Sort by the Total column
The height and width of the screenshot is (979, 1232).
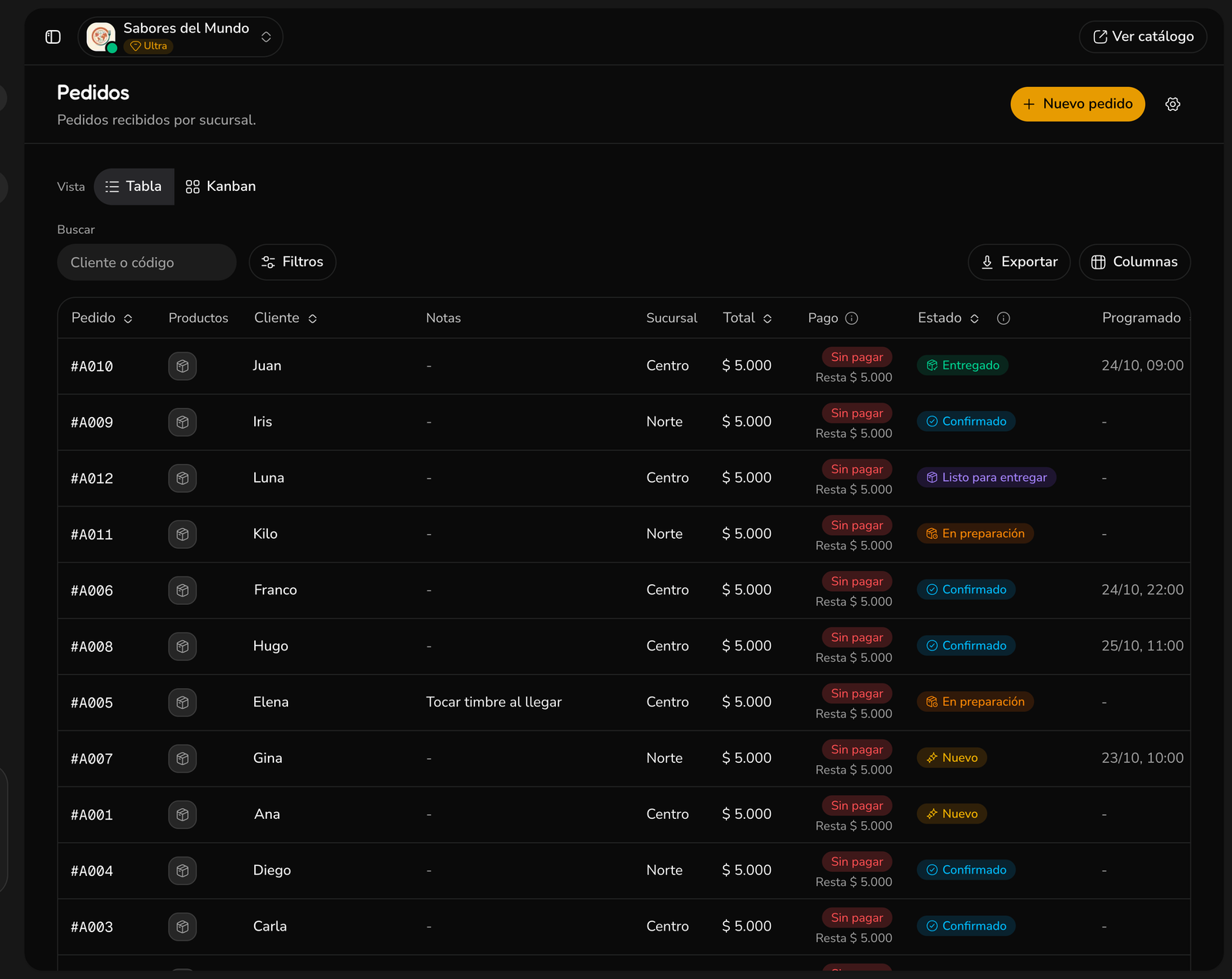pyautogui.click(x=747, y=318)
